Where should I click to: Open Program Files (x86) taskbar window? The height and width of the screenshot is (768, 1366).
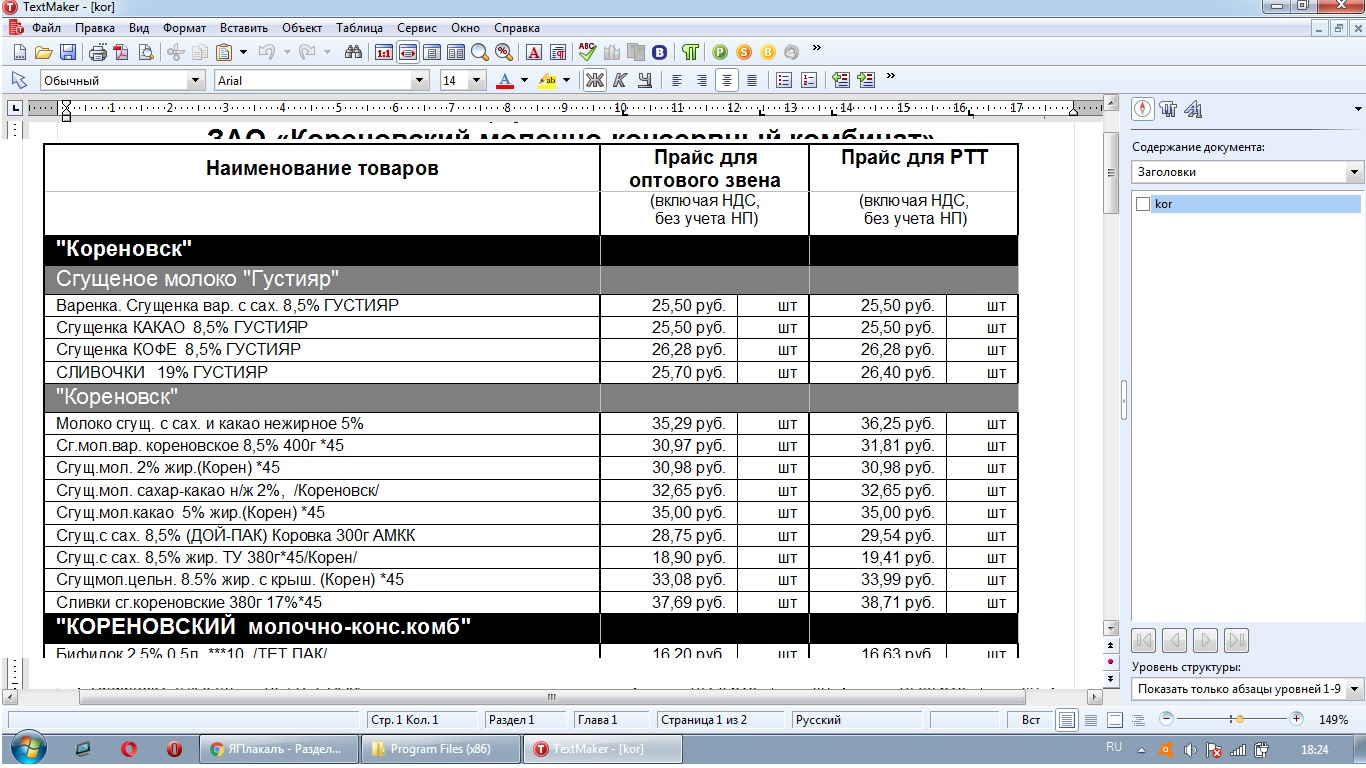(x=440, y=749)
